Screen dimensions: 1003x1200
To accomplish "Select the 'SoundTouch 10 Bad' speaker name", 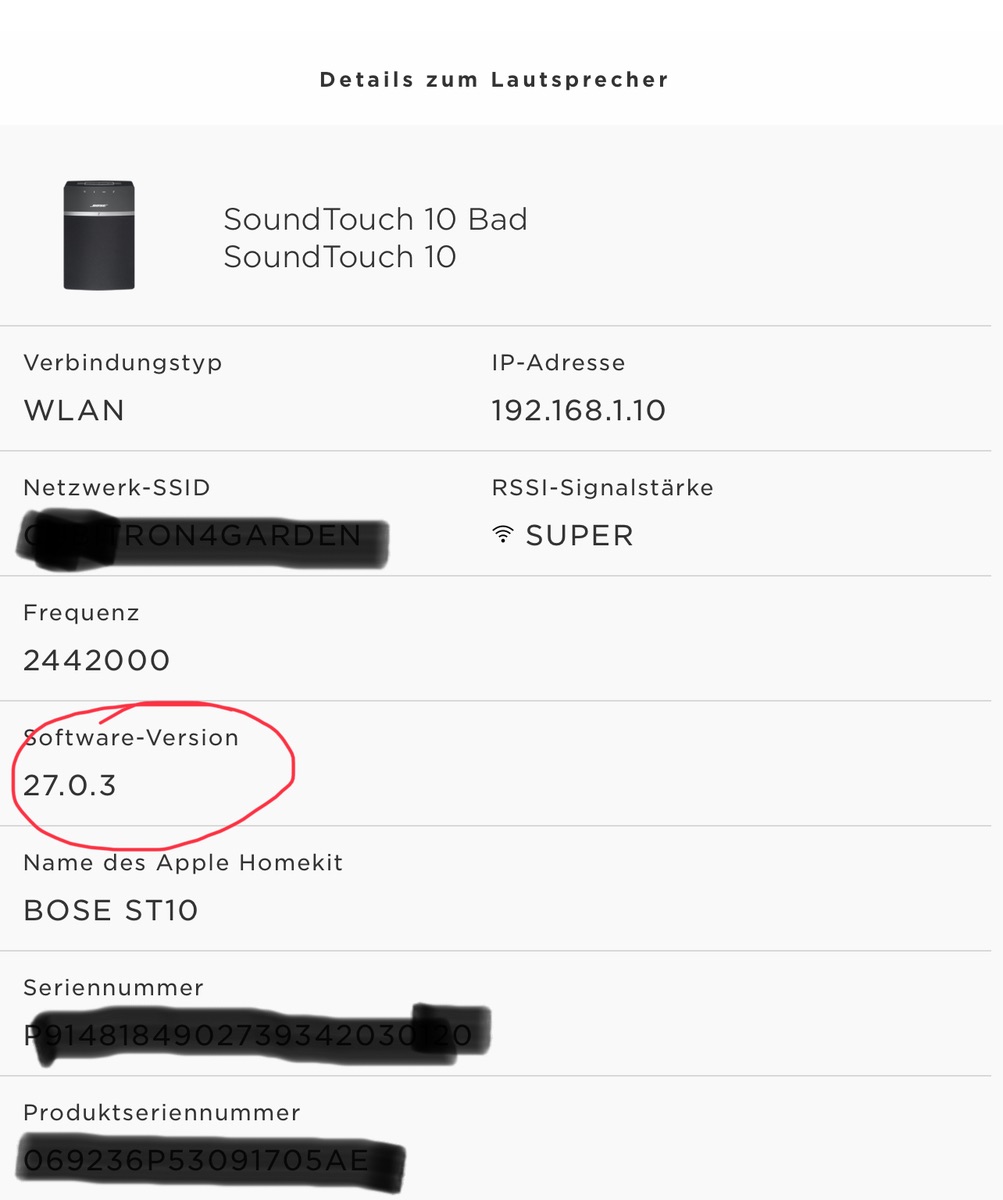I will [x=375, y=219].
